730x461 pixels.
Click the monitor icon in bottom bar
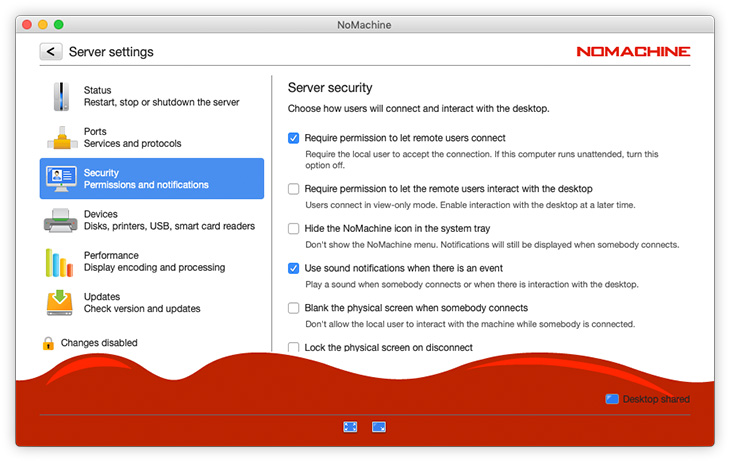click(379, 427)
